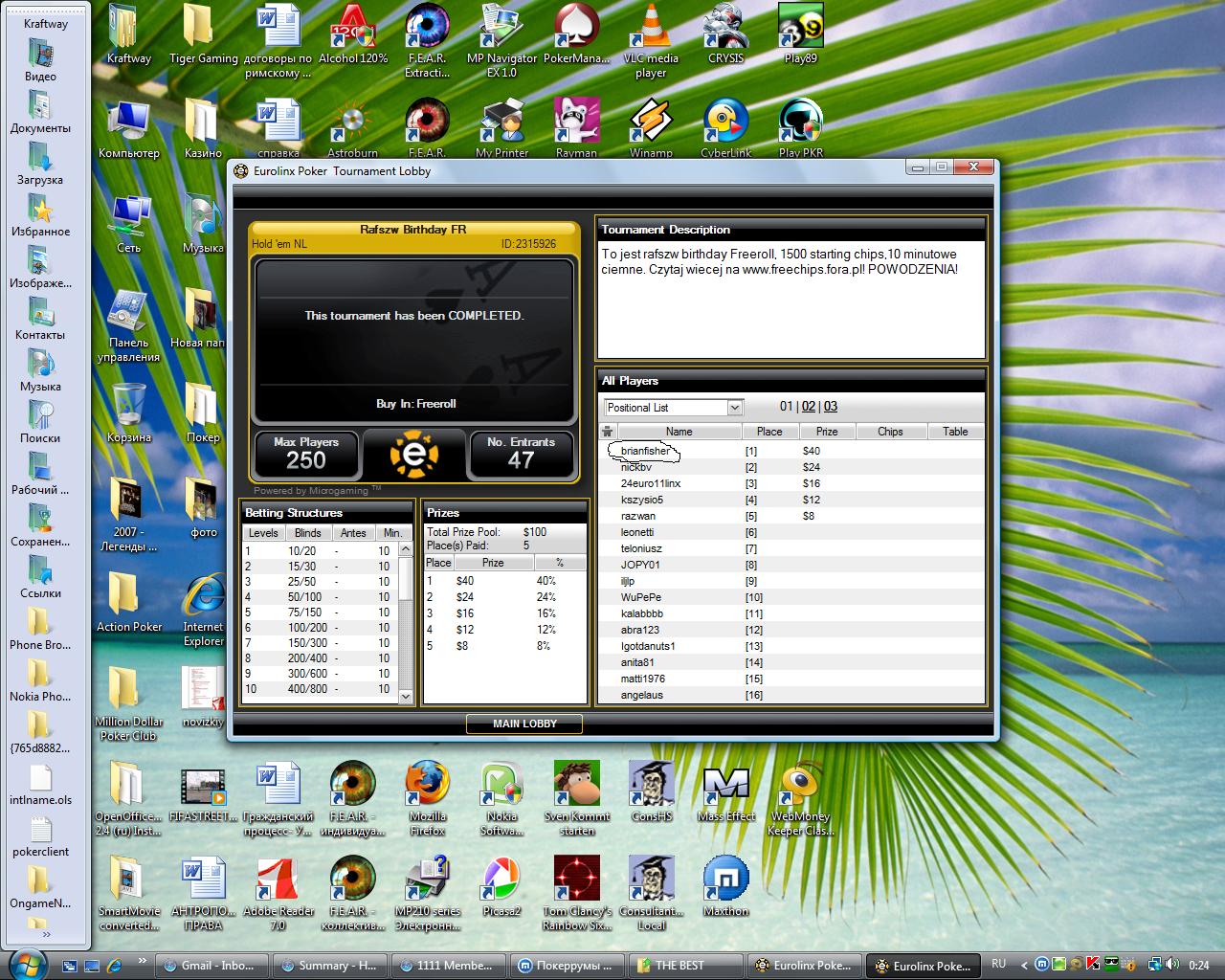Launch the F.E.A.R. Extraction Point desktop shortcut
This screenshot has width=1225, height=980.
click(427, 40)
